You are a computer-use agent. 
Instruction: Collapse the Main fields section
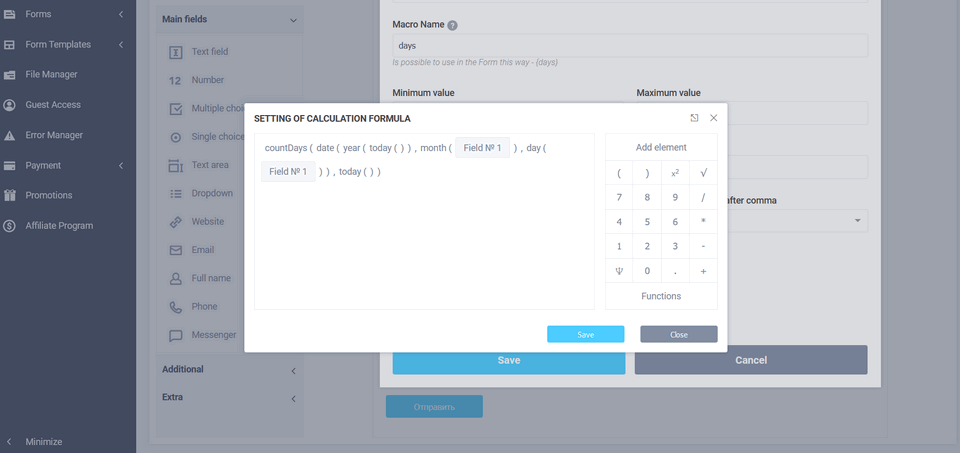pos(293,20)
